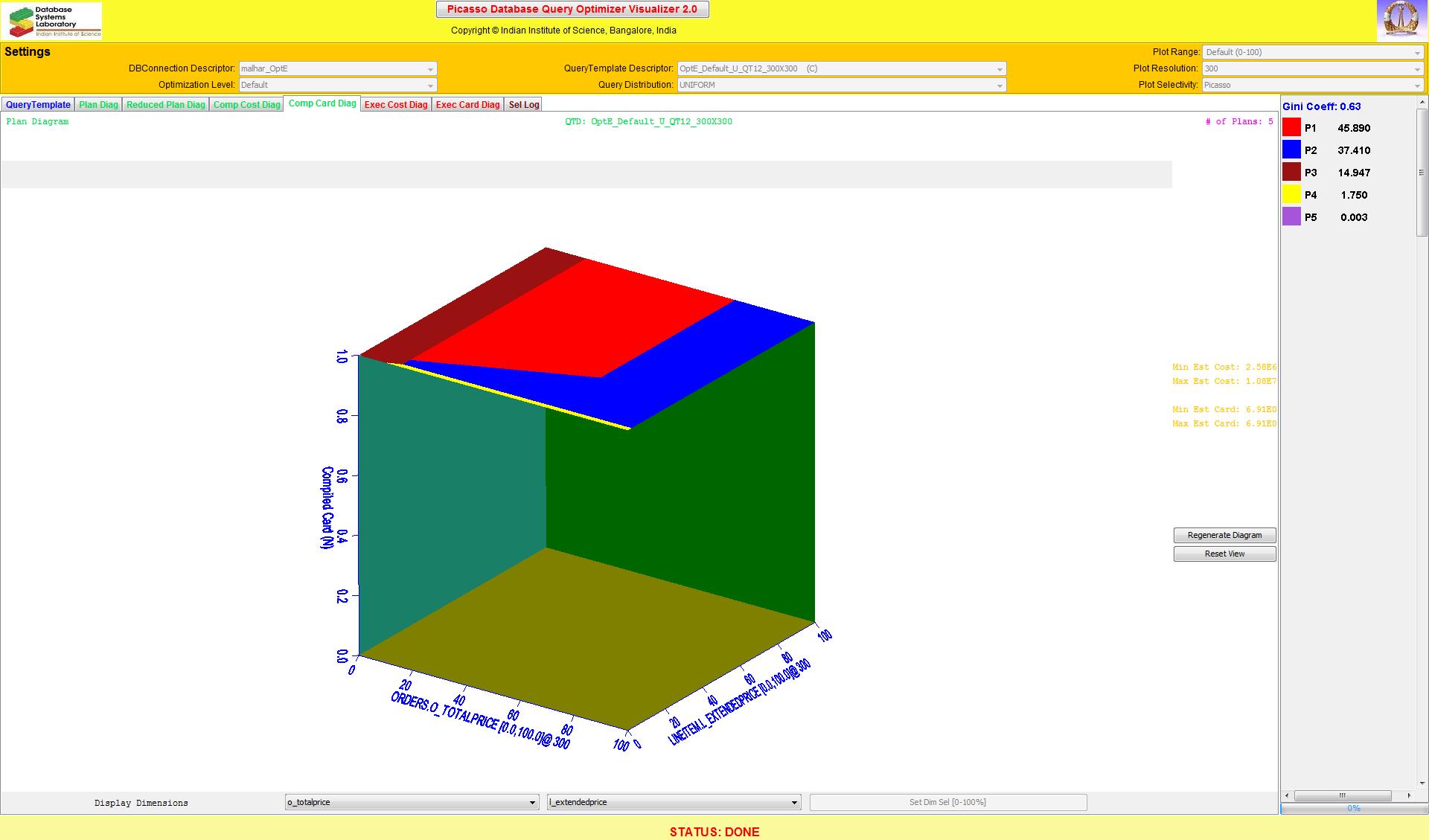Open the DBConnection Descriptor dropdown

pyautogui.click(x=337, y=68)
